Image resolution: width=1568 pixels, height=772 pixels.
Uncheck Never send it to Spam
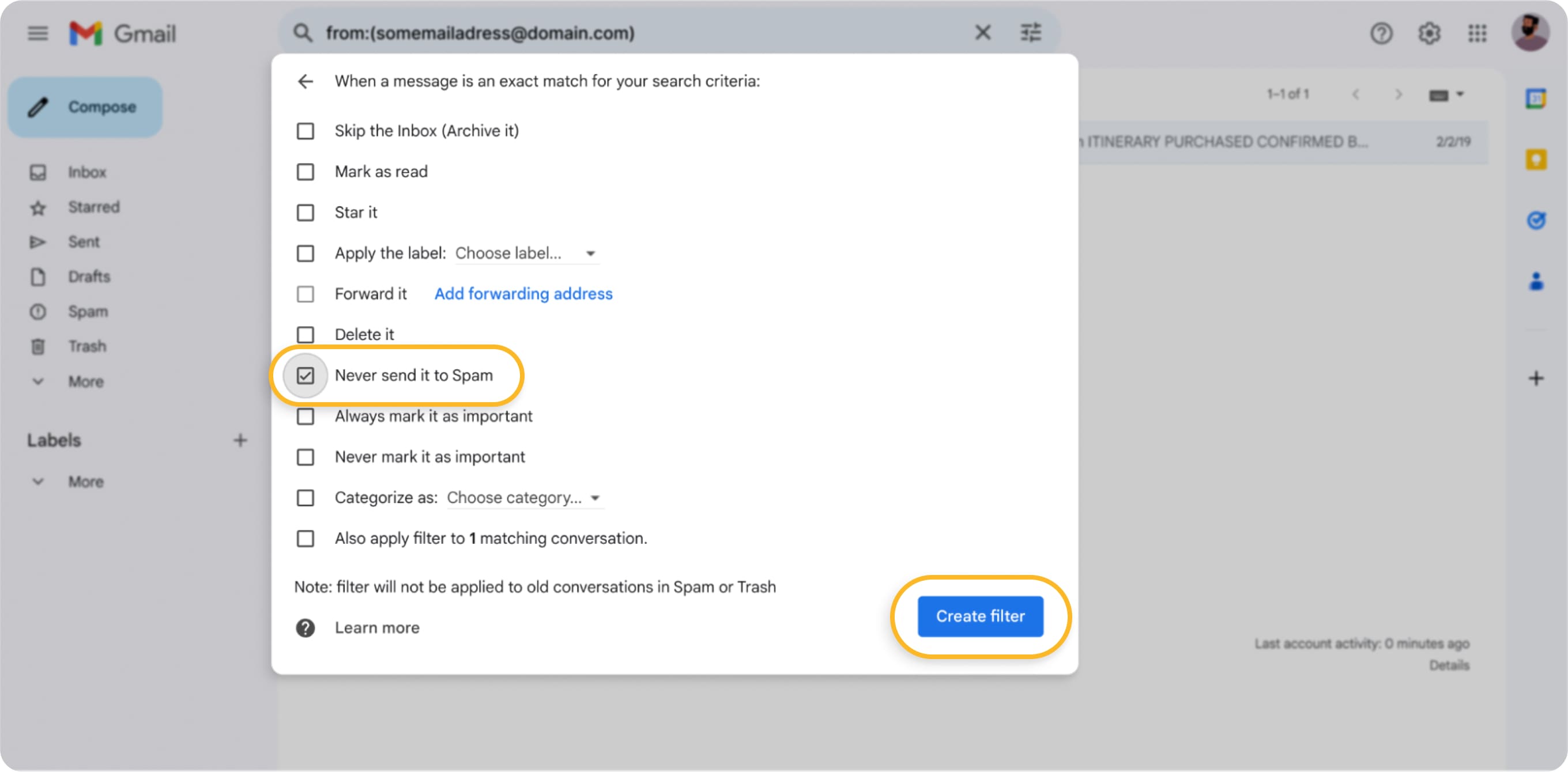point(305,376)
